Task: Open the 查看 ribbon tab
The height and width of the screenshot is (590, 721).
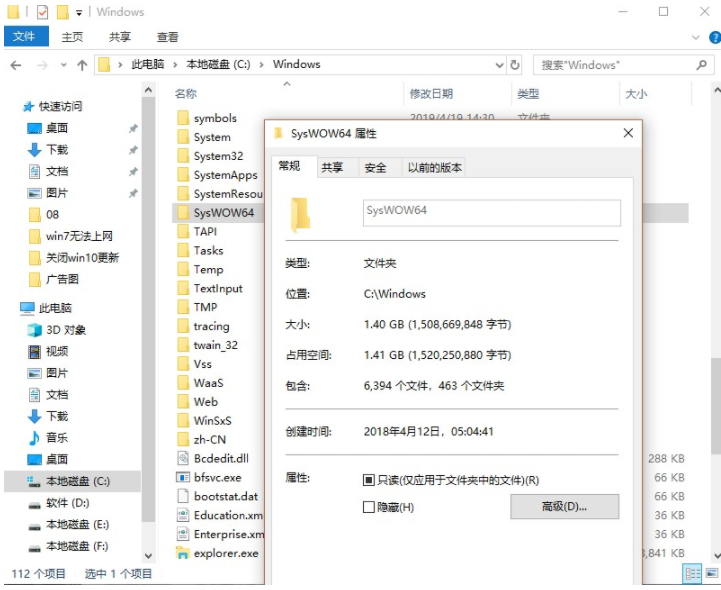Action: click(167, 37)
